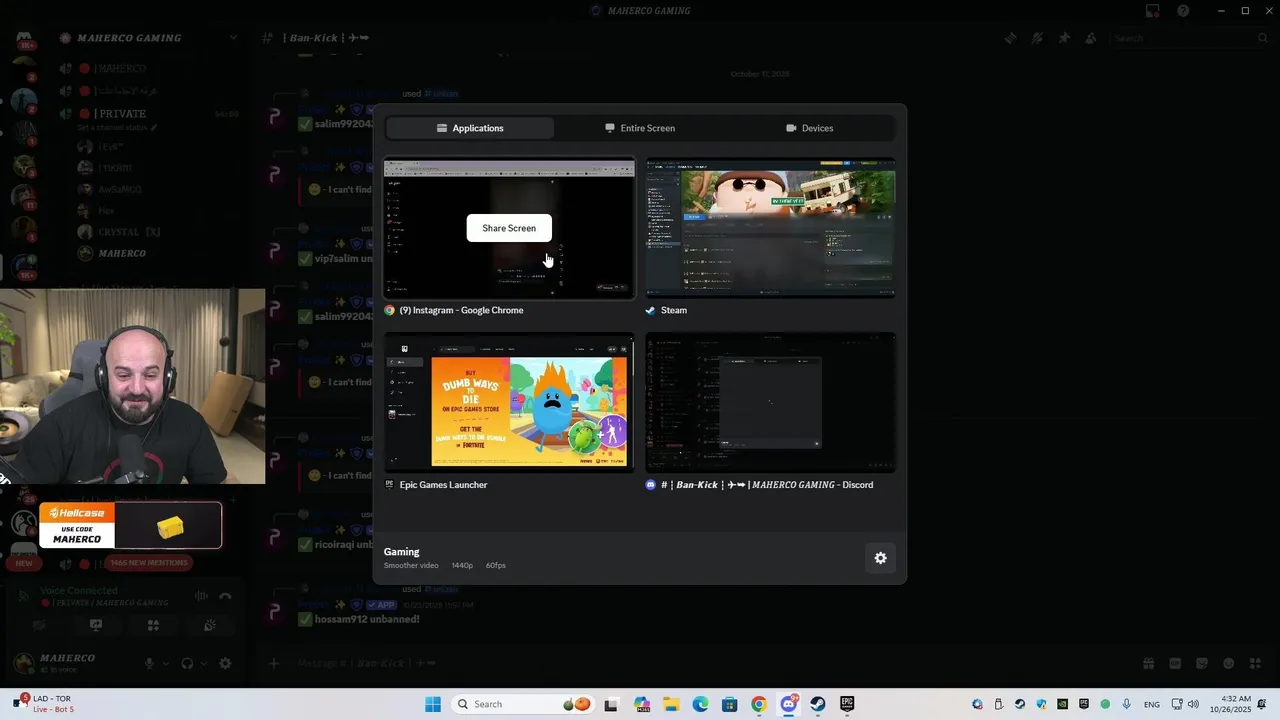
Task: Open Discord from taskbar
Action: pos(789,704)
